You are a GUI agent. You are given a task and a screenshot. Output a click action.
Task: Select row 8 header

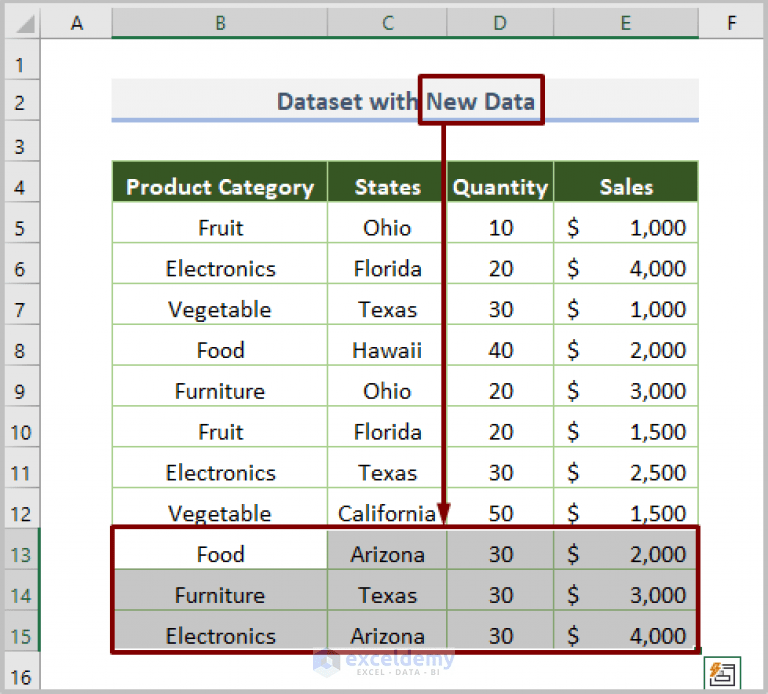point(23,345)
